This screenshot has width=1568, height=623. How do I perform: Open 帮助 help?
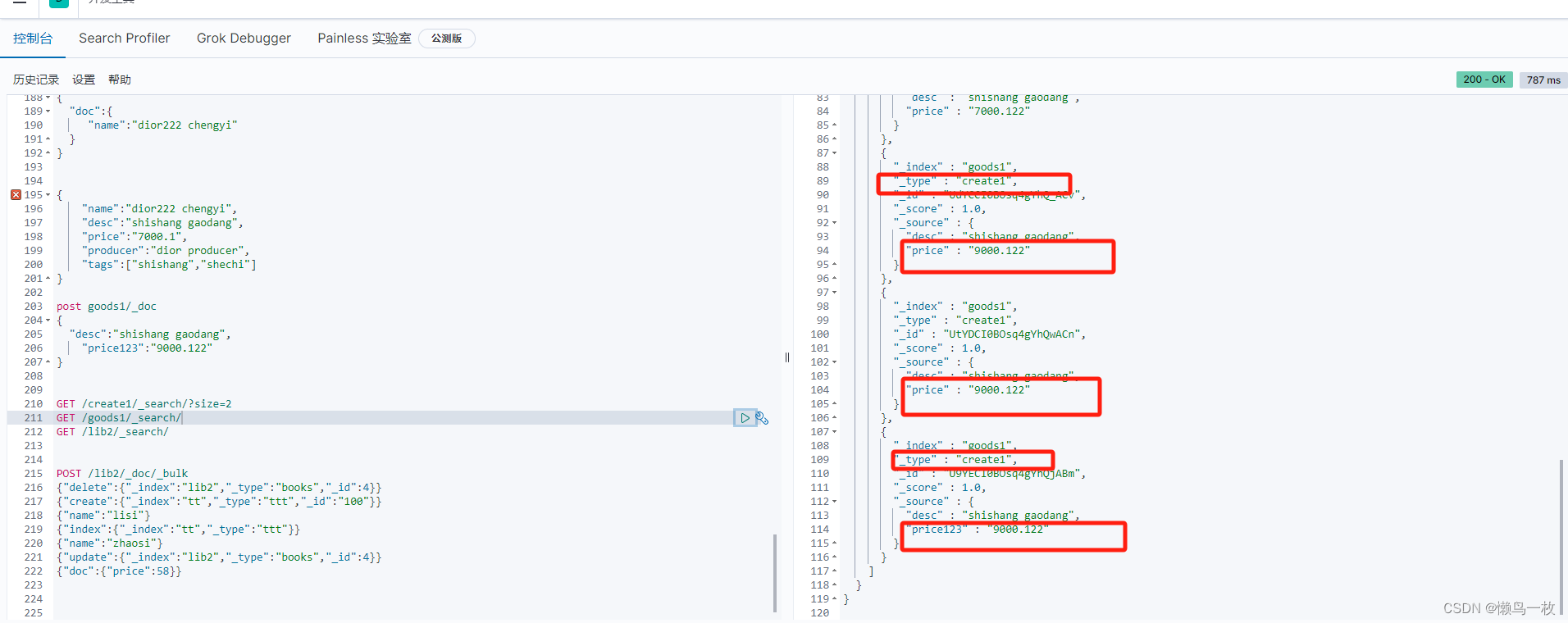pos(120,80)
